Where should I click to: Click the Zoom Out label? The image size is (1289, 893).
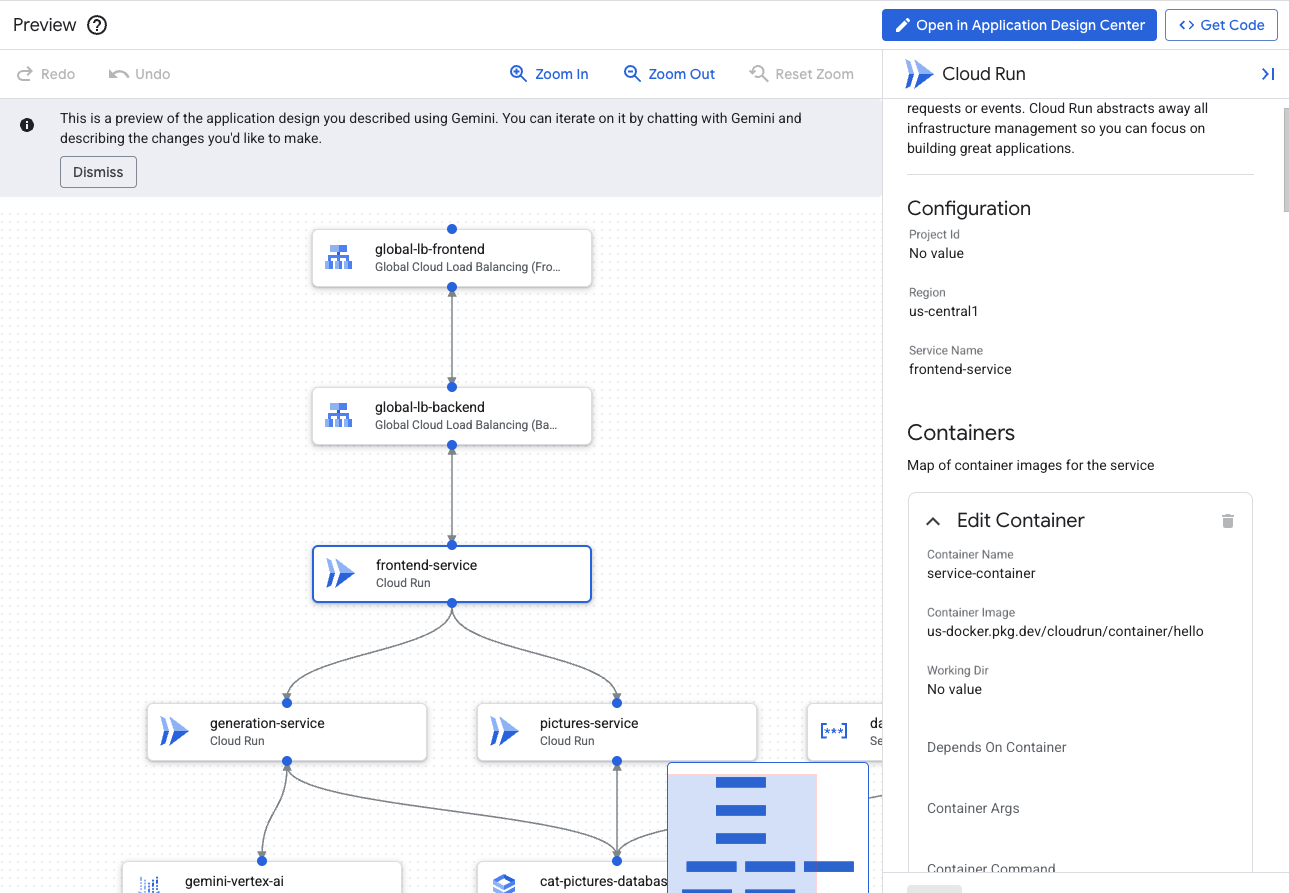(x=682, y=74)
